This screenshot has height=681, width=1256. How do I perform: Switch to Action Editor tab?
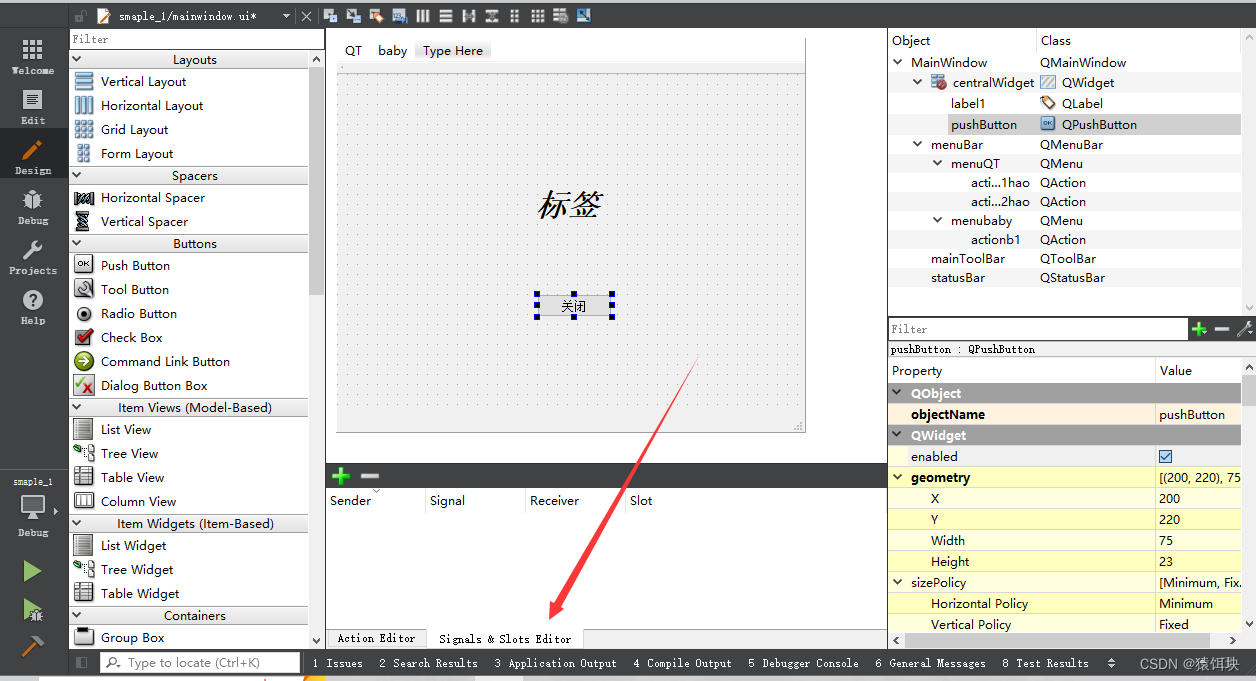coord(376,638)
